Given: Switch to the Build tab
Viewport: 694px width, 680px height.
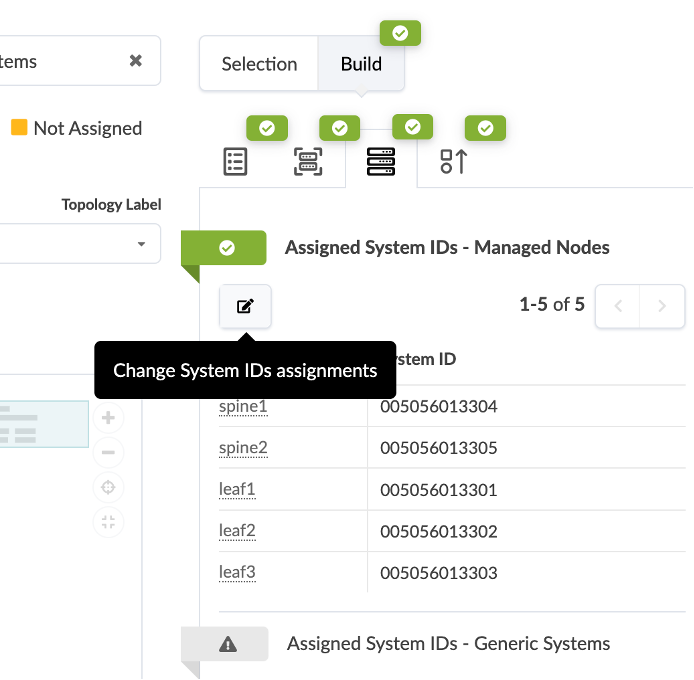Looking at the screenshot, I should pyautogui.click(x=361, y=64).
